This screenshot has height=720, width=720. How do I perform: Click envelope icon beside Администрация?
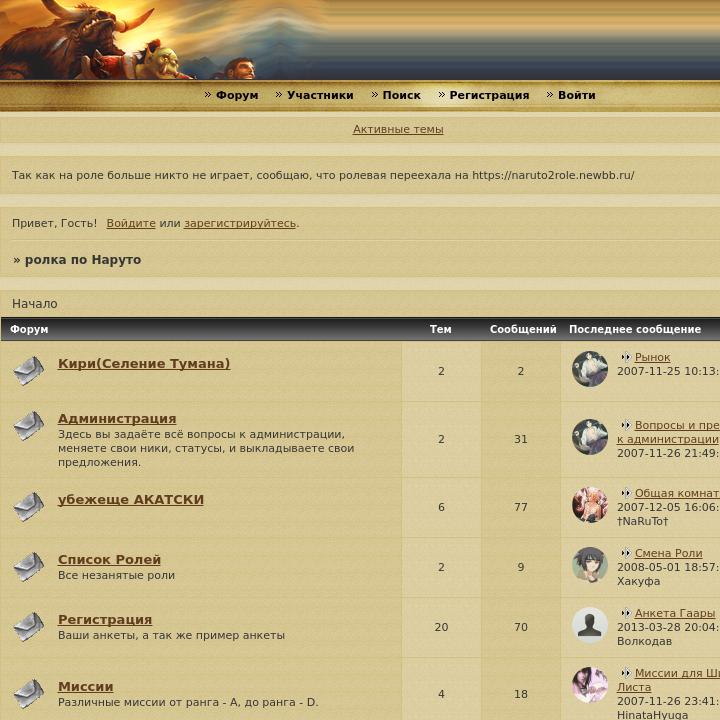[29, 425]
